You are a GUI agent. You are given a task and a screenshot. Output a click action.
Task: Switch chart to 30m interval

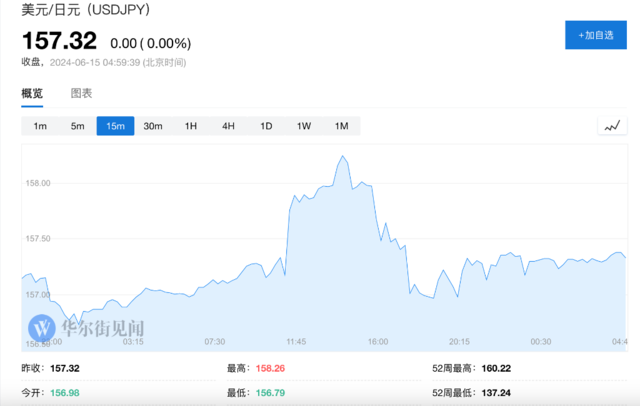coord(153,126)
